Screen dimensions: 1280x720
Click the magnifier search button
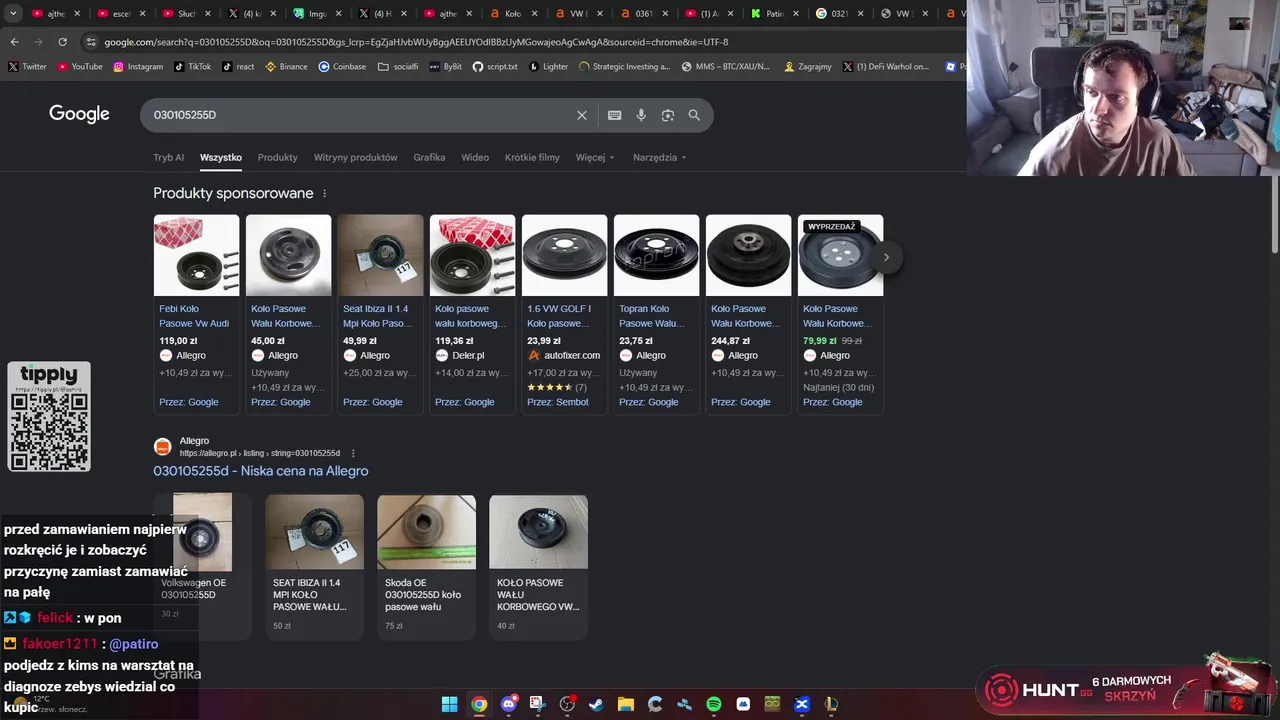[694, 115]
